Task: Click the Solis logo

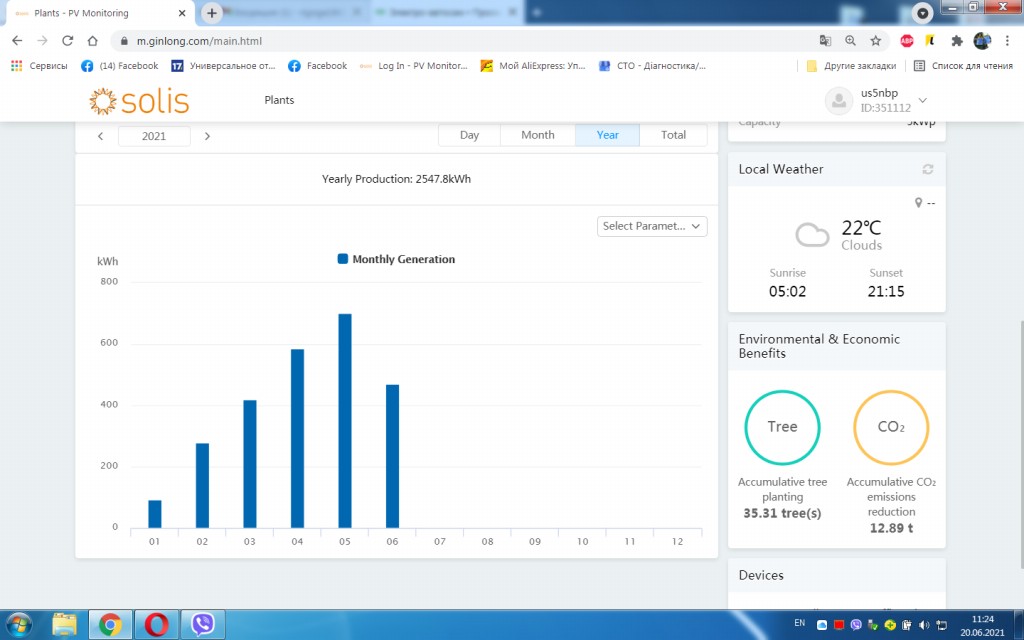Action: tap(139, 101)
